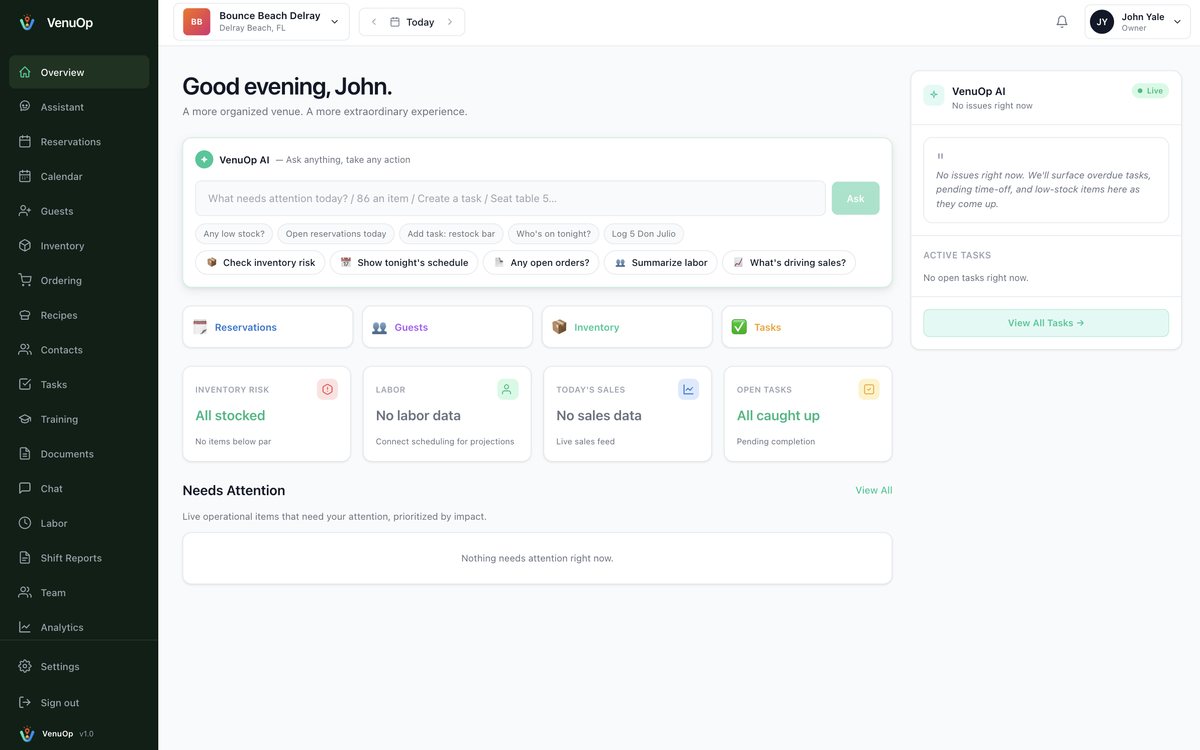Click the Analytics chart icon in sidebar
Viewport: 1200px width, 750px height.
[x=25, y=627]
